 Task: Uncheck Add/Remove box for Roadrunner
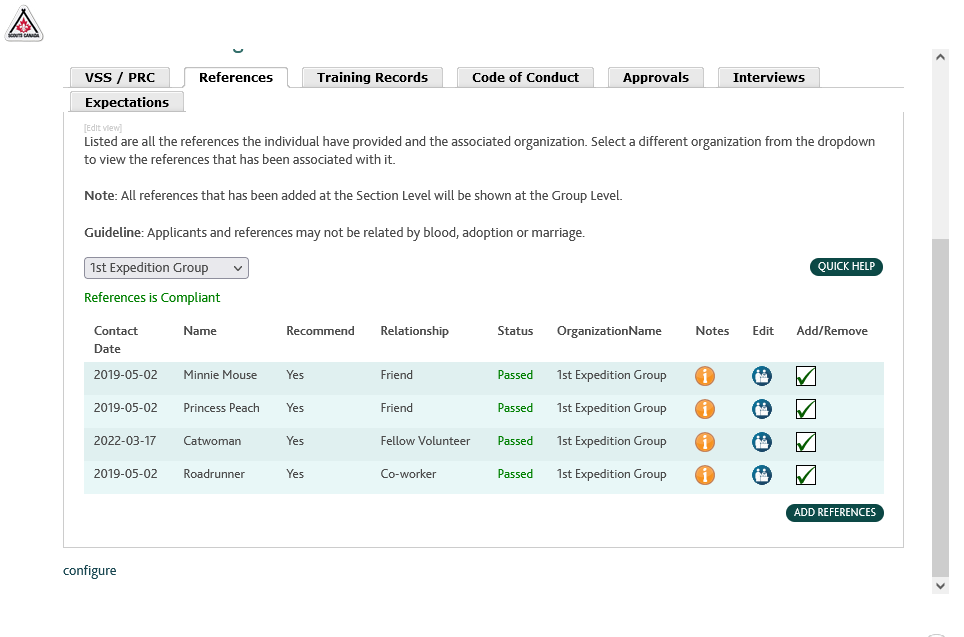coord(806,475)
